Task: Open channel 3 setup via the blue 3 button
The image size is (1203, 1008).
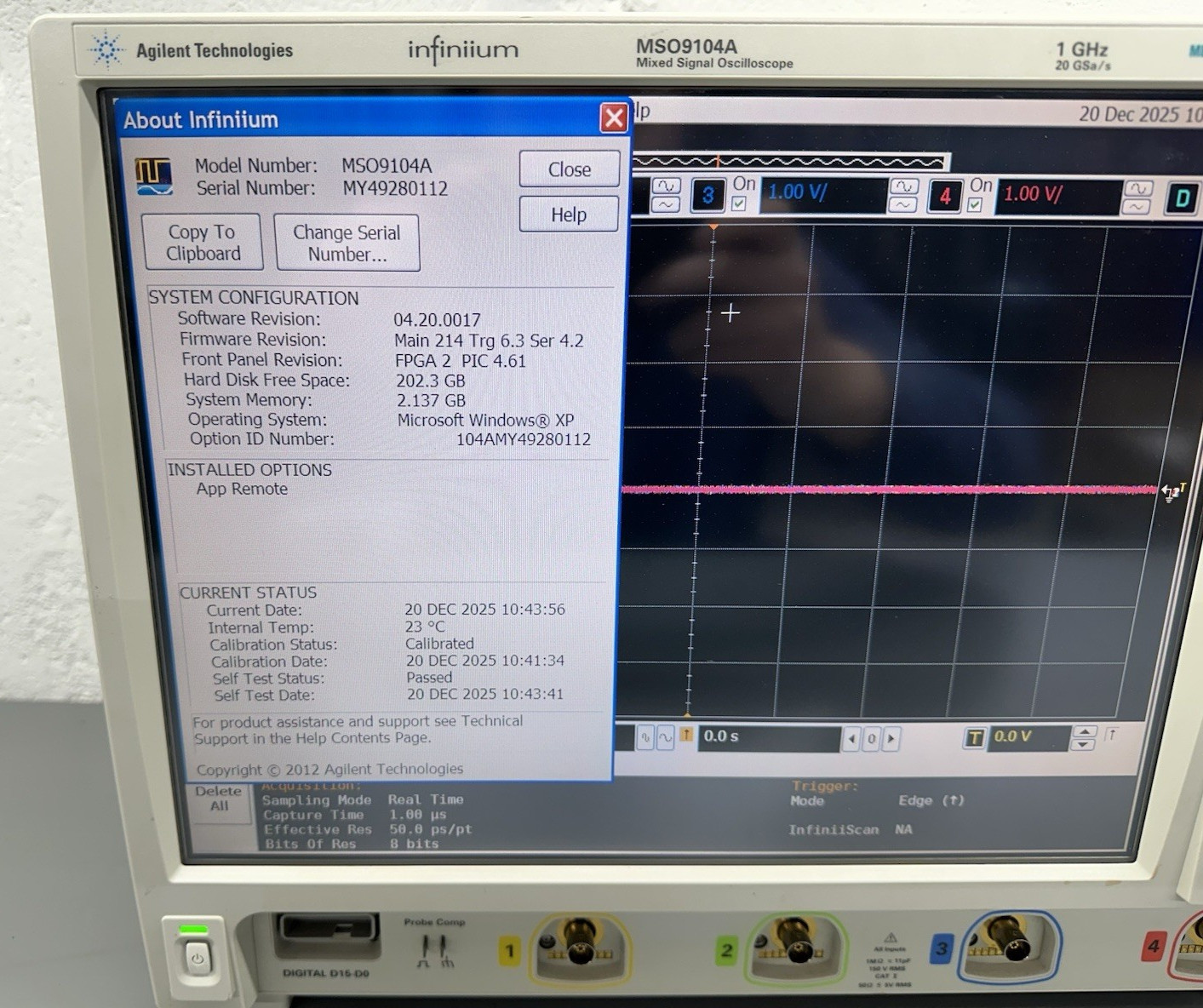Action: 707,196
